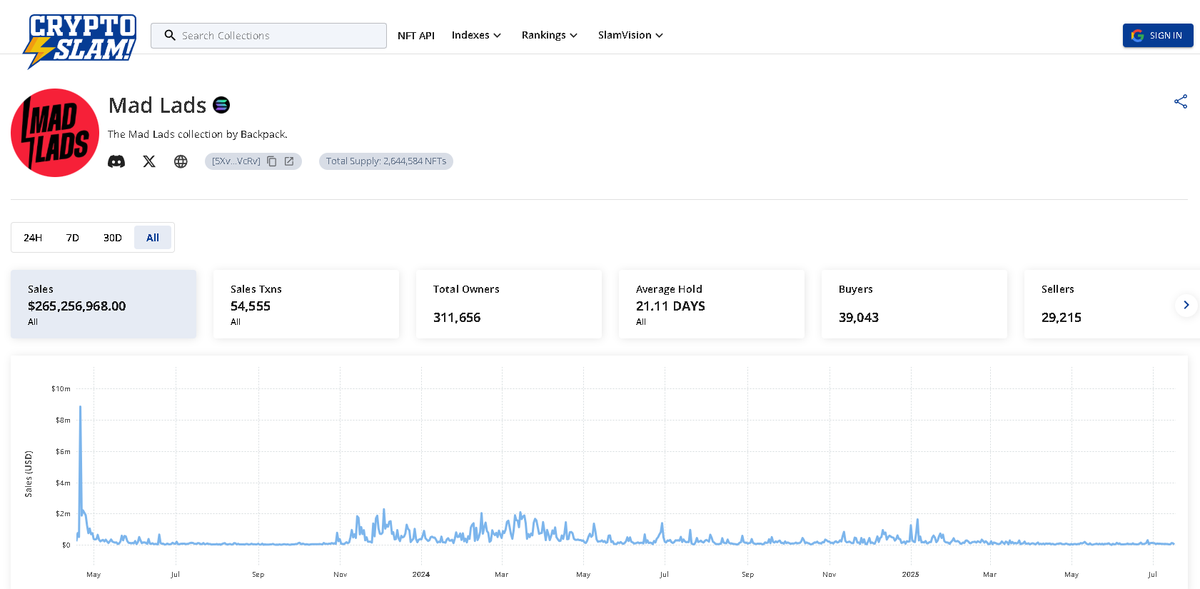Open the Mad Lads X (Twitter) icon
The width and height of the screenshot is (1200, 589).
pyautogui.click(x=149, y=161)
